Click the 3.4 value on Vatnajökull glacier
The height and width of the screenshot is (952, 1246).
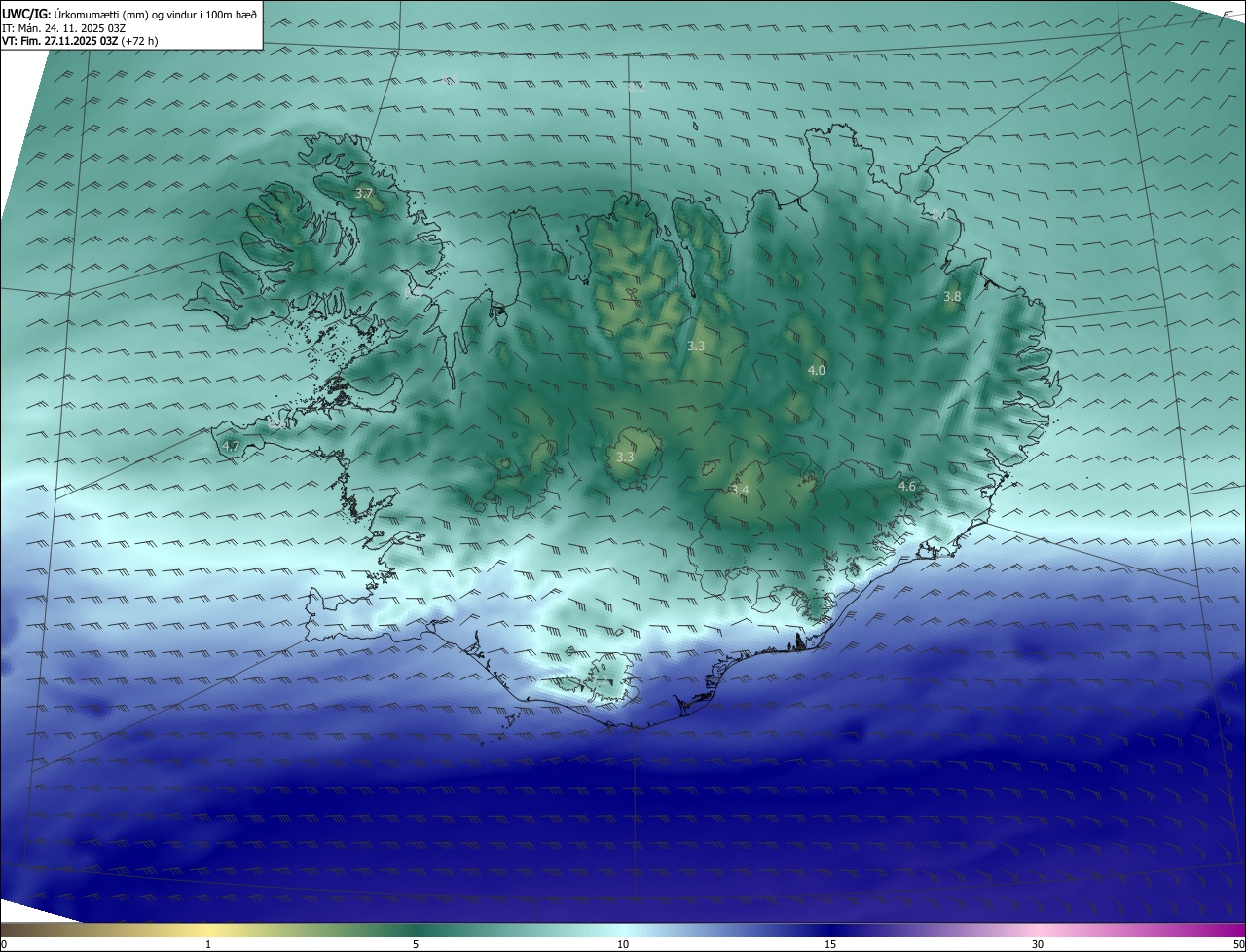740,491
